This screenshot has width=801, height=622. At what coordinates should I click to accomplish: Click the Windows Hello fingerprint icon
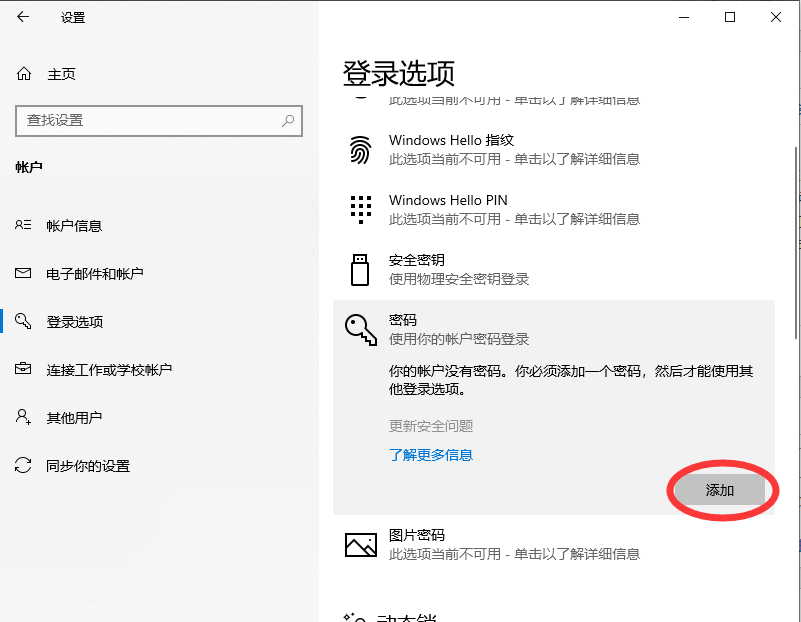pyautogui.click(x=360, y=150)
